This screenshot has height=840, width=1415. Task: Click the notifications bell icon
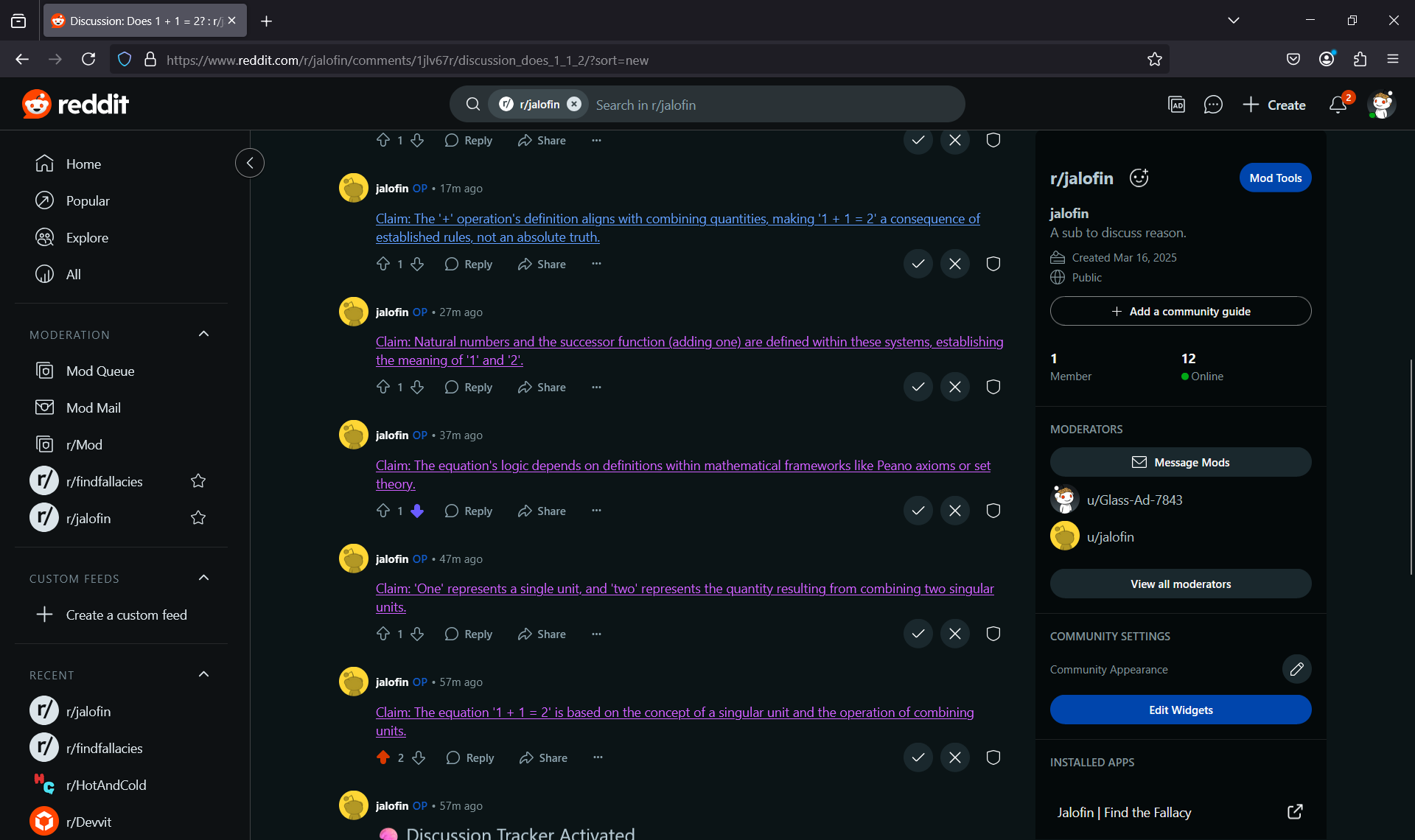(x=1338, y=105)
